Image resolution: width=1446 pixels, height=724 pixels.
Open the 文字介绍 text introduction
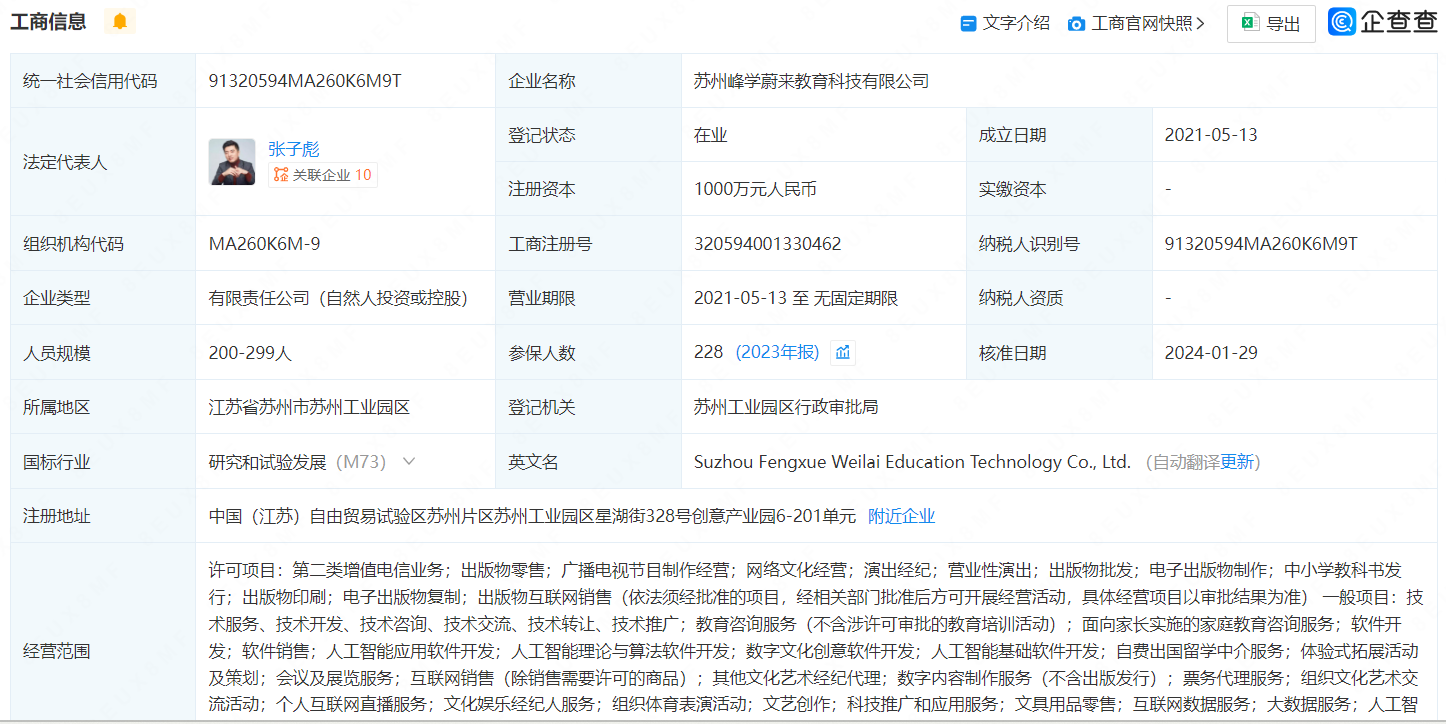coord(1016,23)
